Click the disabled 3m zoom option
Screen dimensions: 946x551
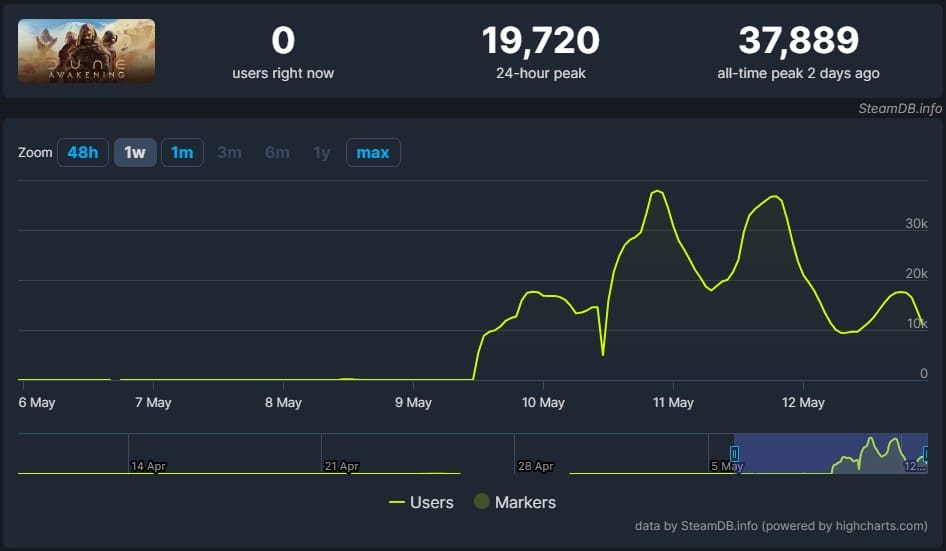point(229,153)
